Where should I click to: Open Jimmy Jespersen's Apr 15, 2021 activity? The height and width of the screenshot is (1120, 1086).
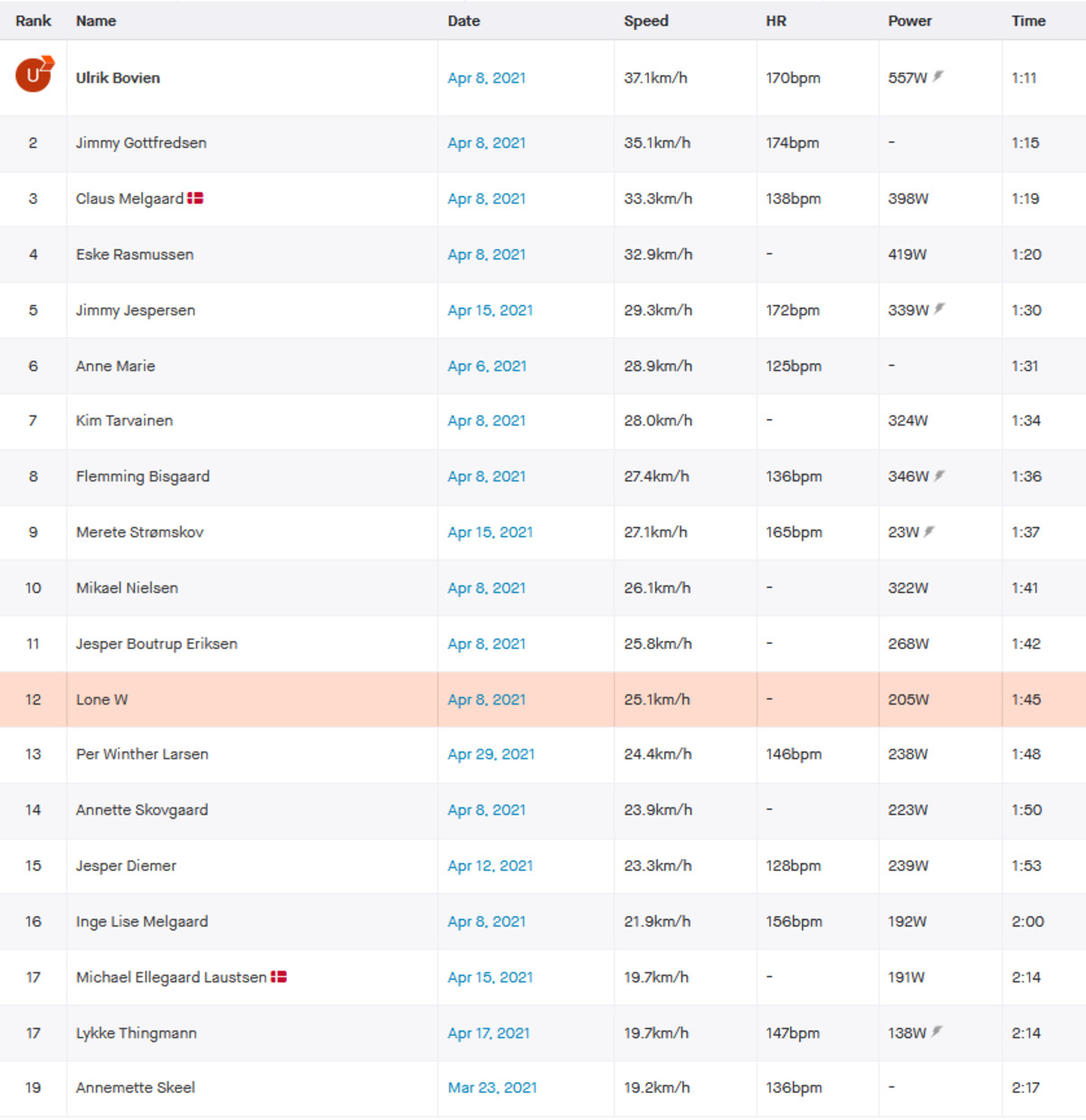(x=491, y=311)
